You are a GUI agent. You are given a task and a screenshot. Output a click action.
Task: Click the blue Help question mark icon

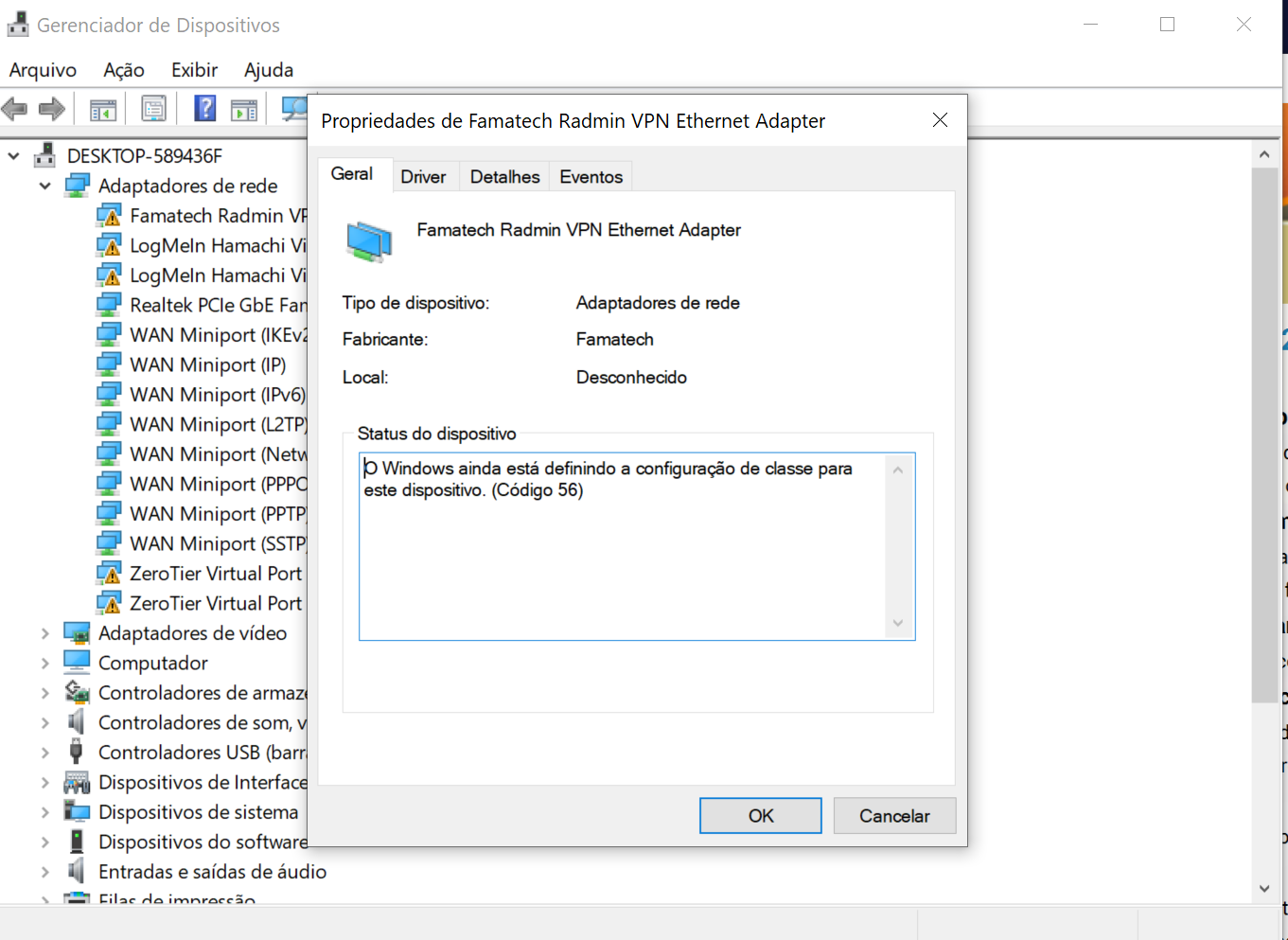pyautogui.click(x=204, y=109)
